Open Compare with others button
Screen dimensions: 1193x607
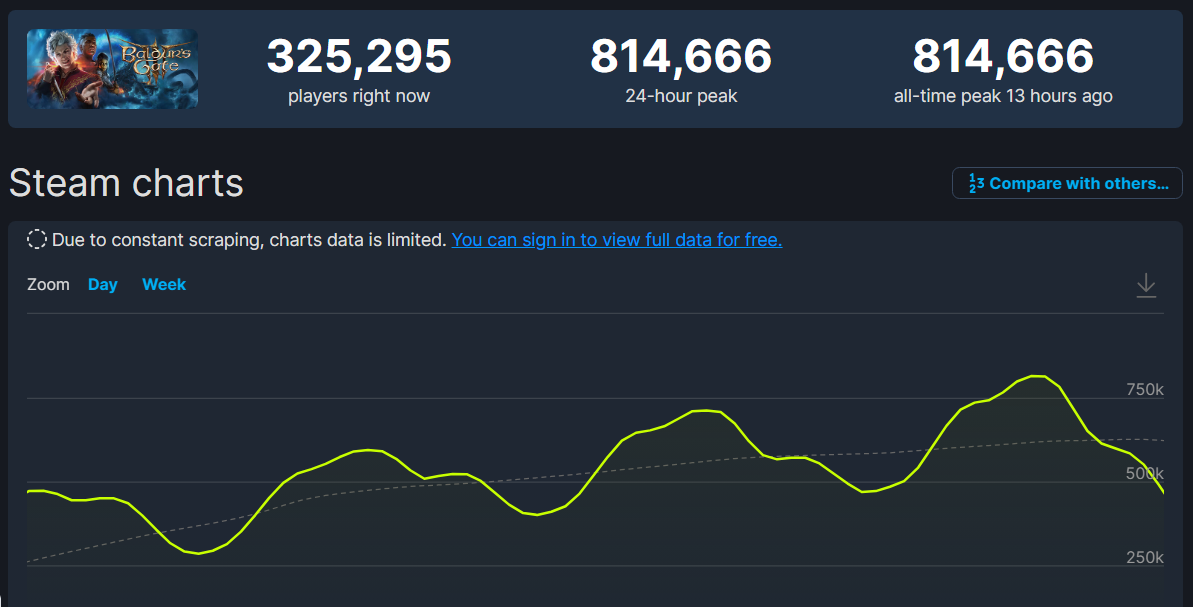coord(1067,183)
